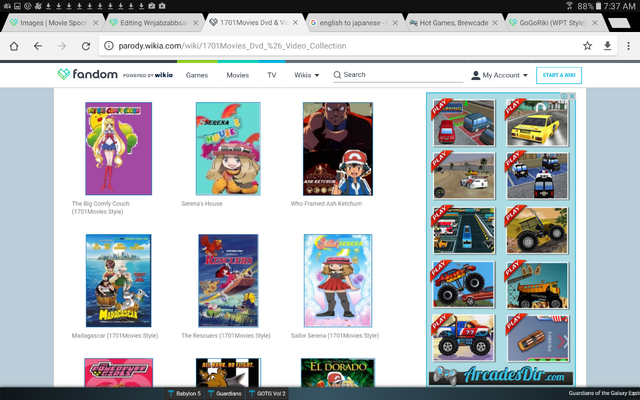Click the My Account person icon
The height and width of the screenshot is (400, 640).
pyautogui.click(x=476, y=75)
